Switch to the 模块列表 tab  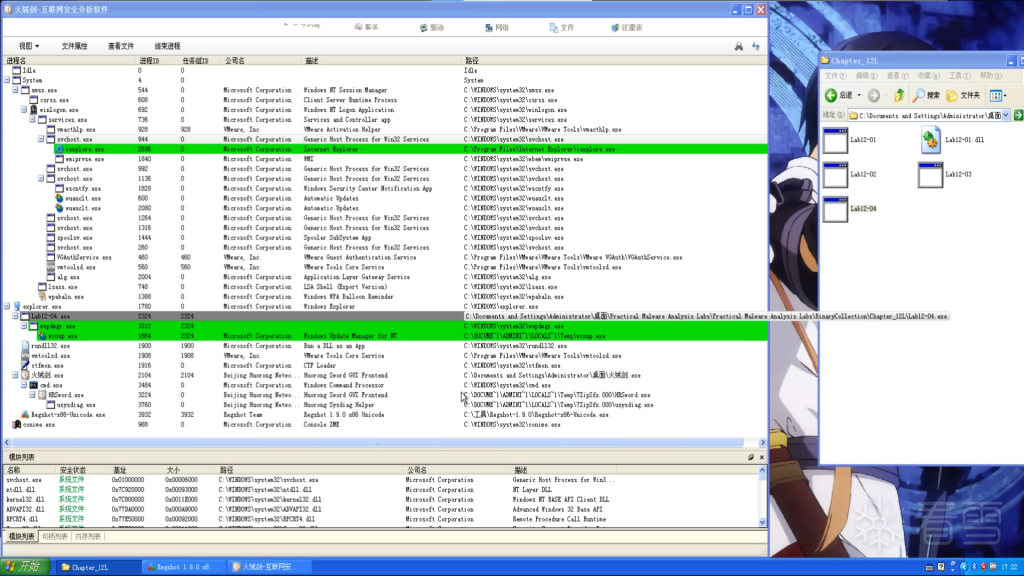click(x=22, y=537)
